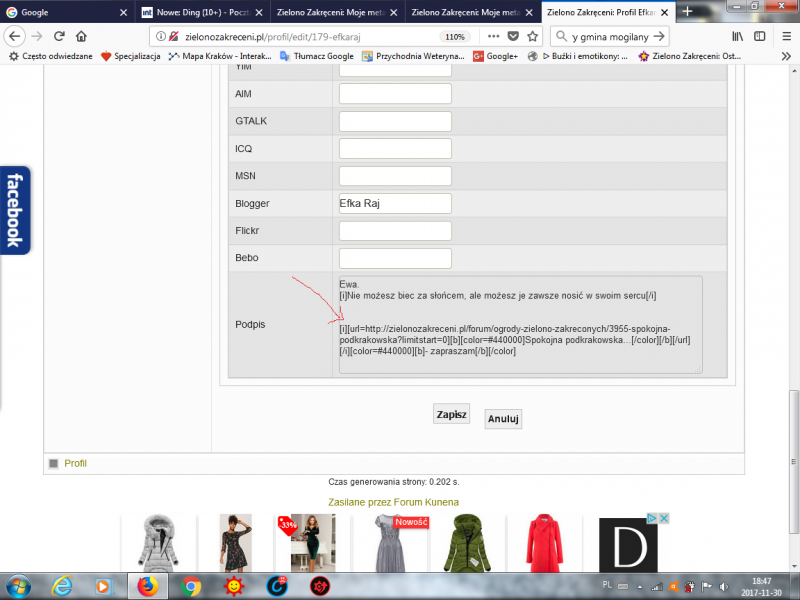This screenshot has width=800, height=600.
Task: Close the ad using the X icon
Action: click(663, 518)
